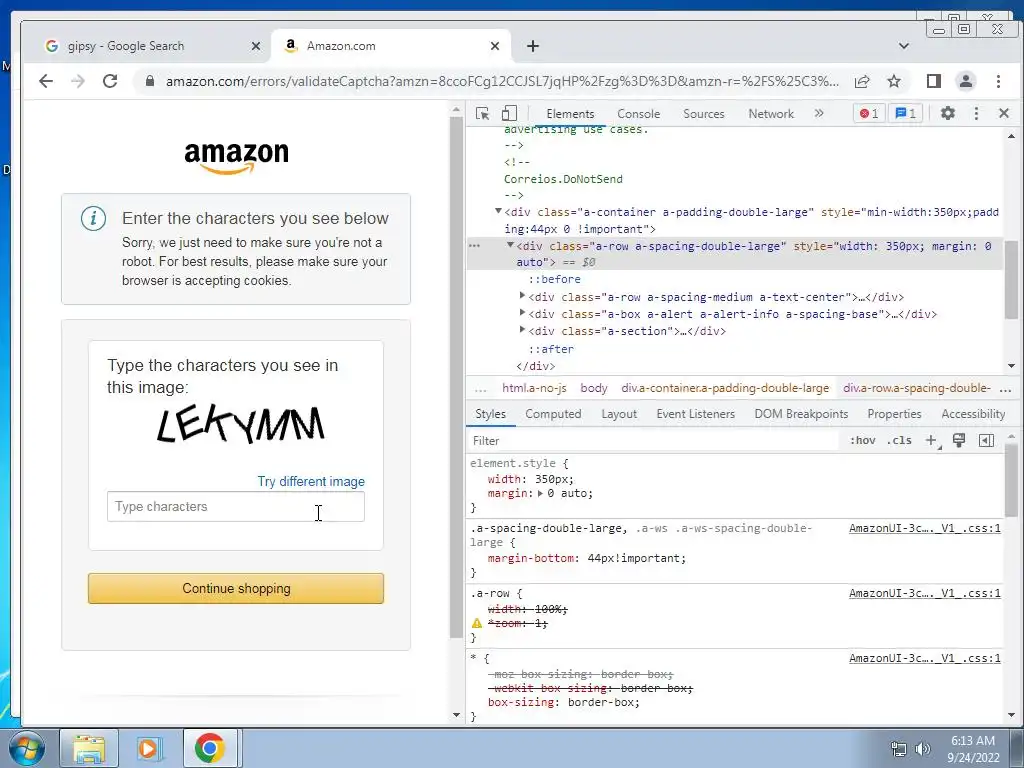The image size is (1024, 768).
Task: Open the issues message badge
Action: click(x=905, y=114)
